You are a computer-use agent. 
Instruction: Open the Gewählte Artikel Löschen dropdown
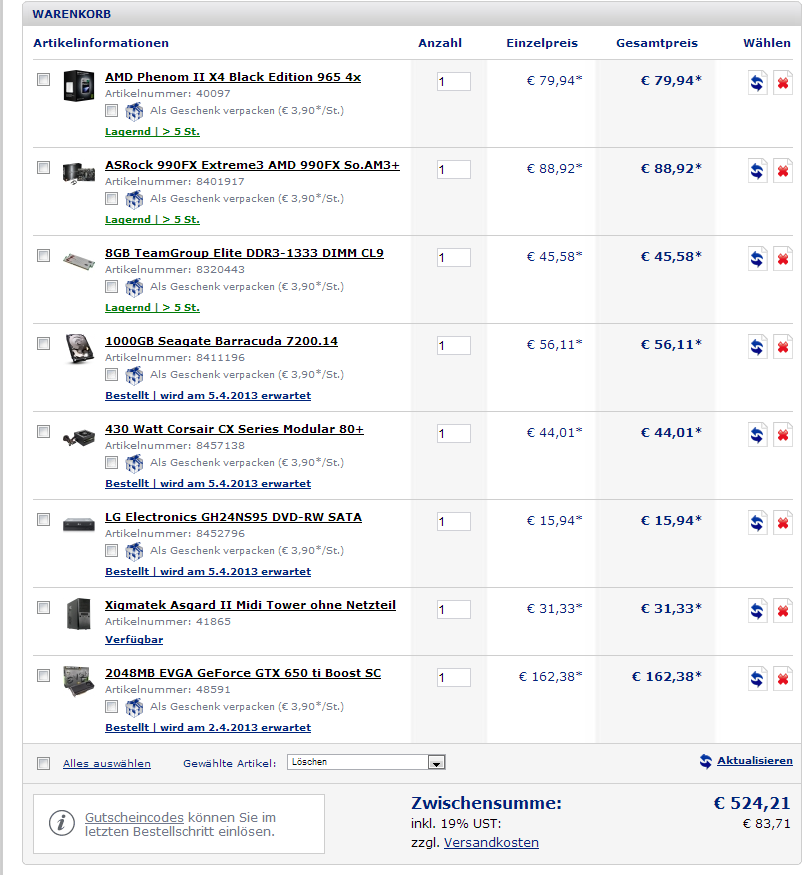click(x=366, y=762)
